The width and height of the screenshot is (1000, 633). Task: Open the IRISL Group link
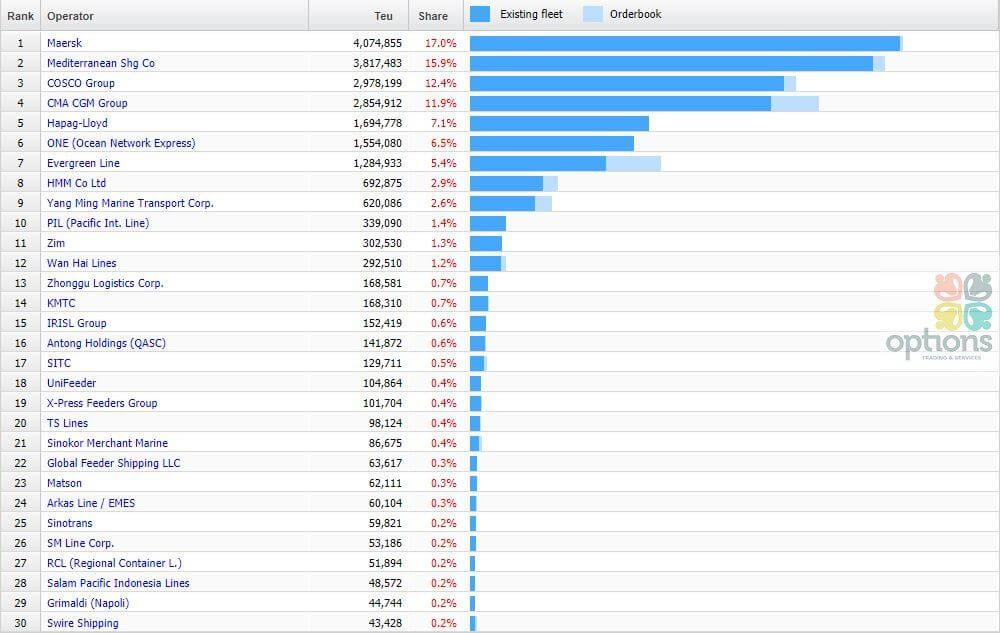coord(77,323)
